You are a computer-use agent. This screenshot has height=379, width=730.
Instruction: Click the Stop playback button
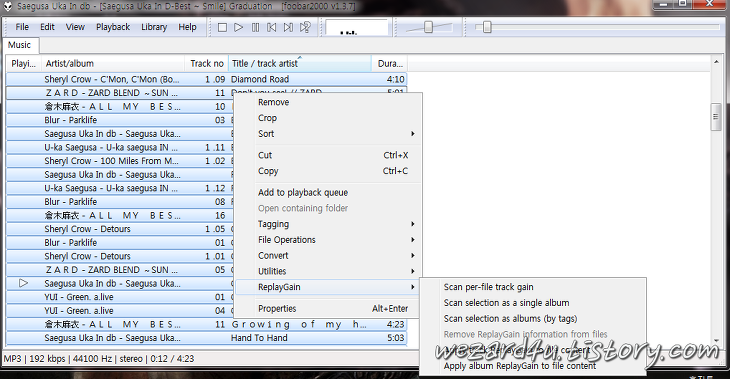coord(223,27)
